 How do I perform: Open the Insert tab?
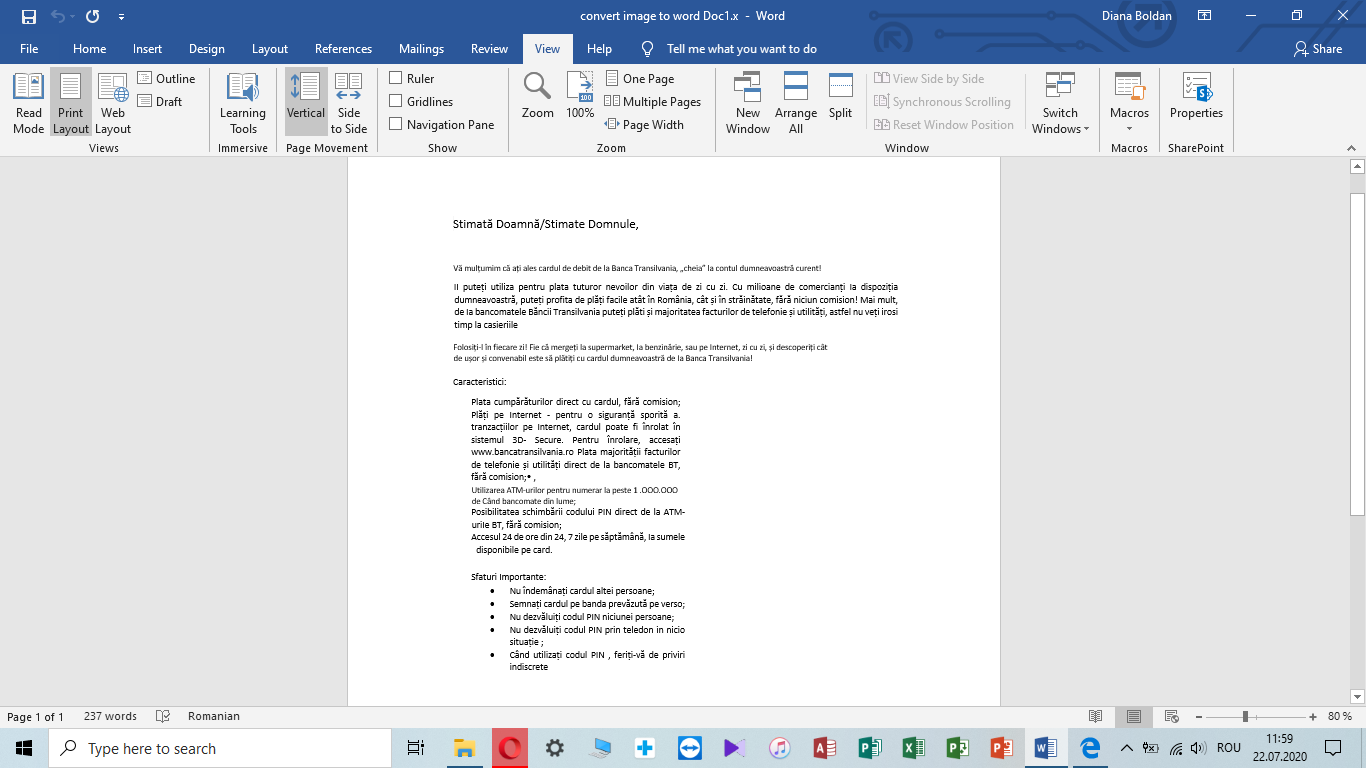pos(147,48)
